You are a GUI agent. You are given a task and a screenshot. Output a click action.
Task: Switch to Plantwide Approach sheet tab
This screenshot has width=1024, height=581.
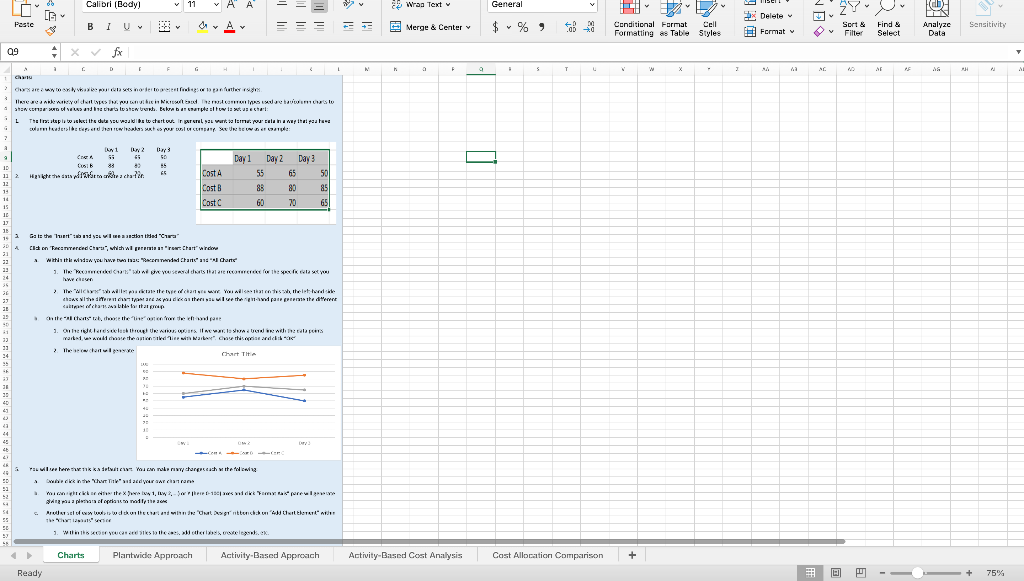point(152,556)
